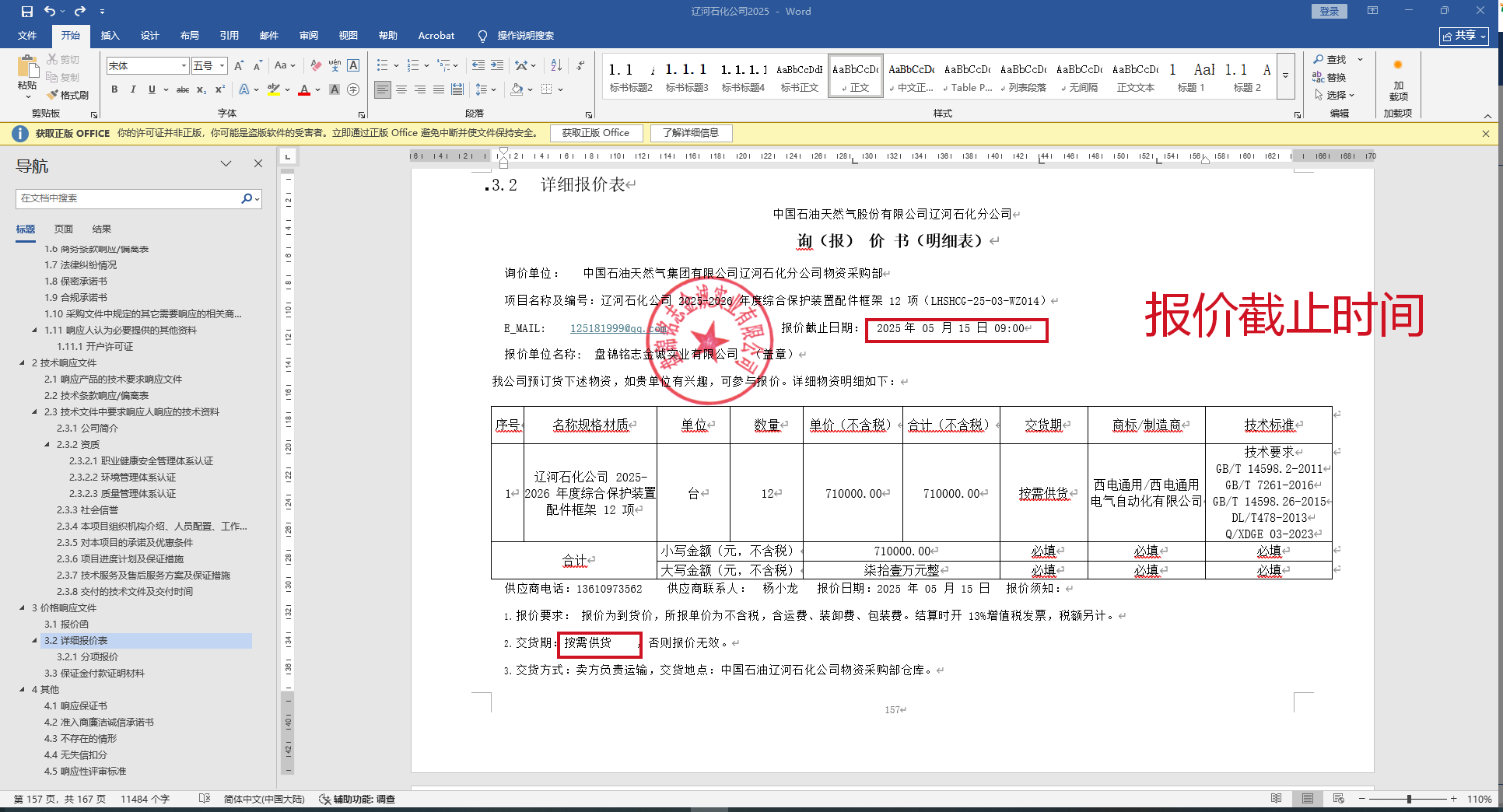This screenshot has height=812, width=1503.
Task: Switch to the 设计 ribbon tab
Action: coord(150,36)
